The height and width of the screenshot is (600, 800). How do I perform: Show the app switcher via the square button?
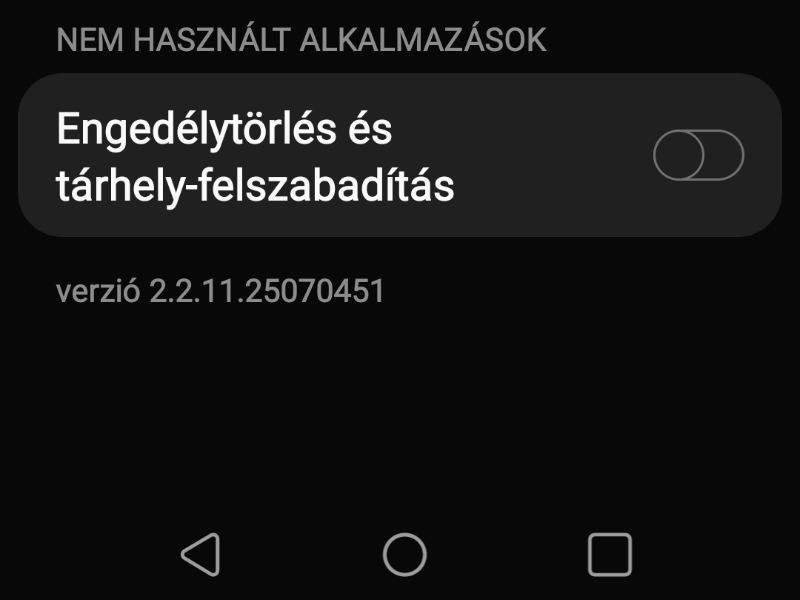(x=610, y=555)
